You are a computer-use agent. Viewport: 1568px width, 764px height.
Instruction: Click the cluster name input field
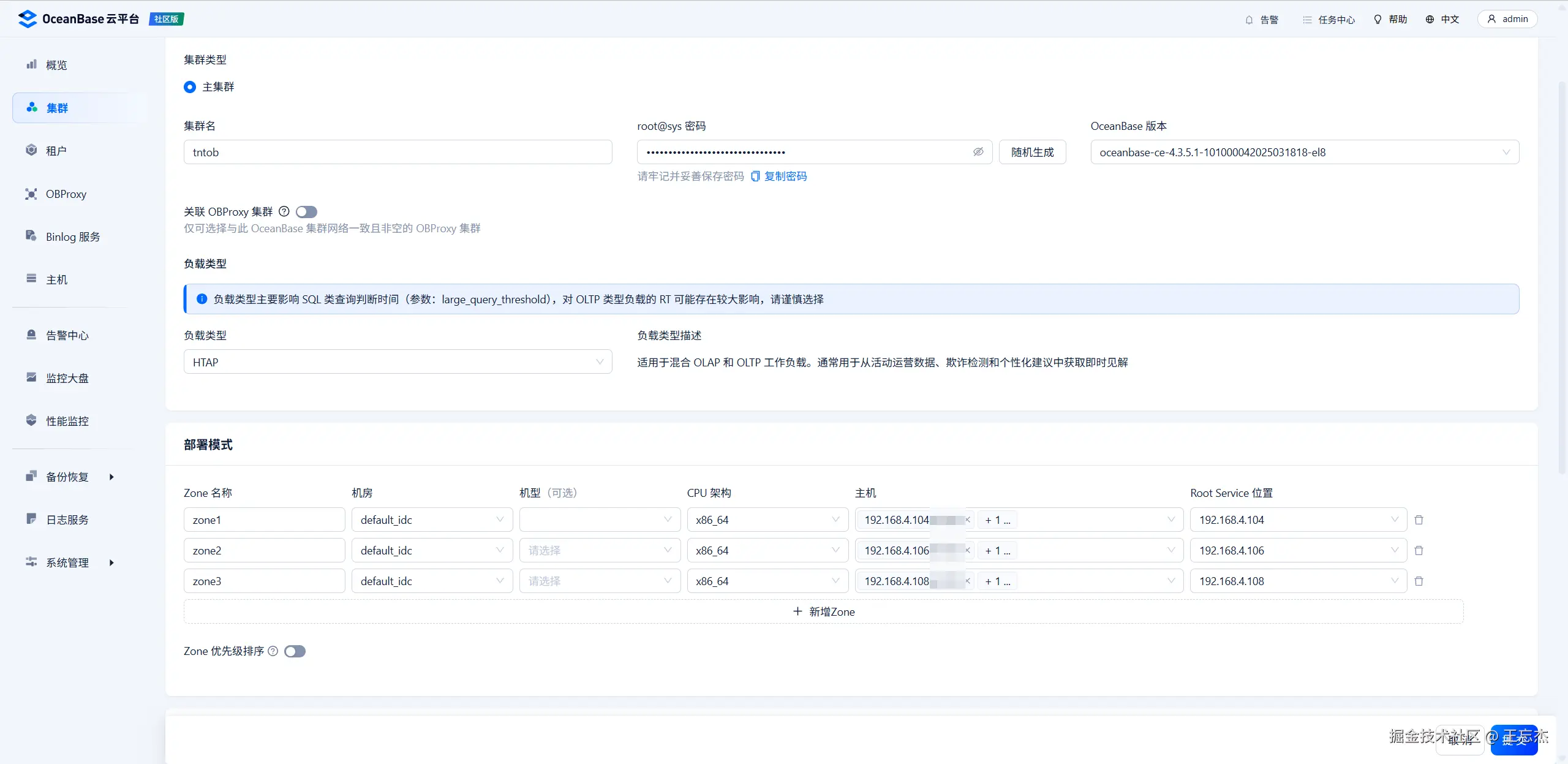398,153
